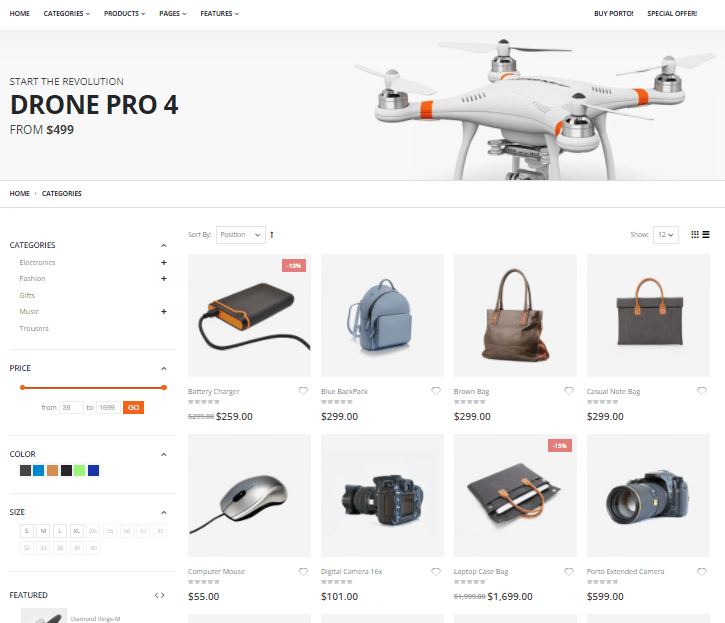
Task: Add Laptop Case Bag to wishlist
Action: click(569, 571)
